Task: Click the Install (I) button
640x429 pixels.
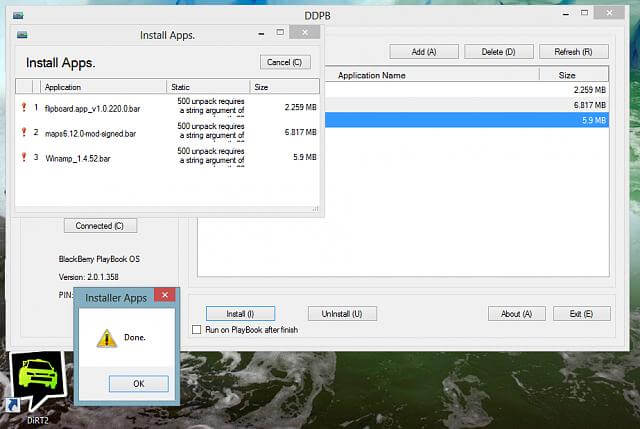Action: click(240, 314)
